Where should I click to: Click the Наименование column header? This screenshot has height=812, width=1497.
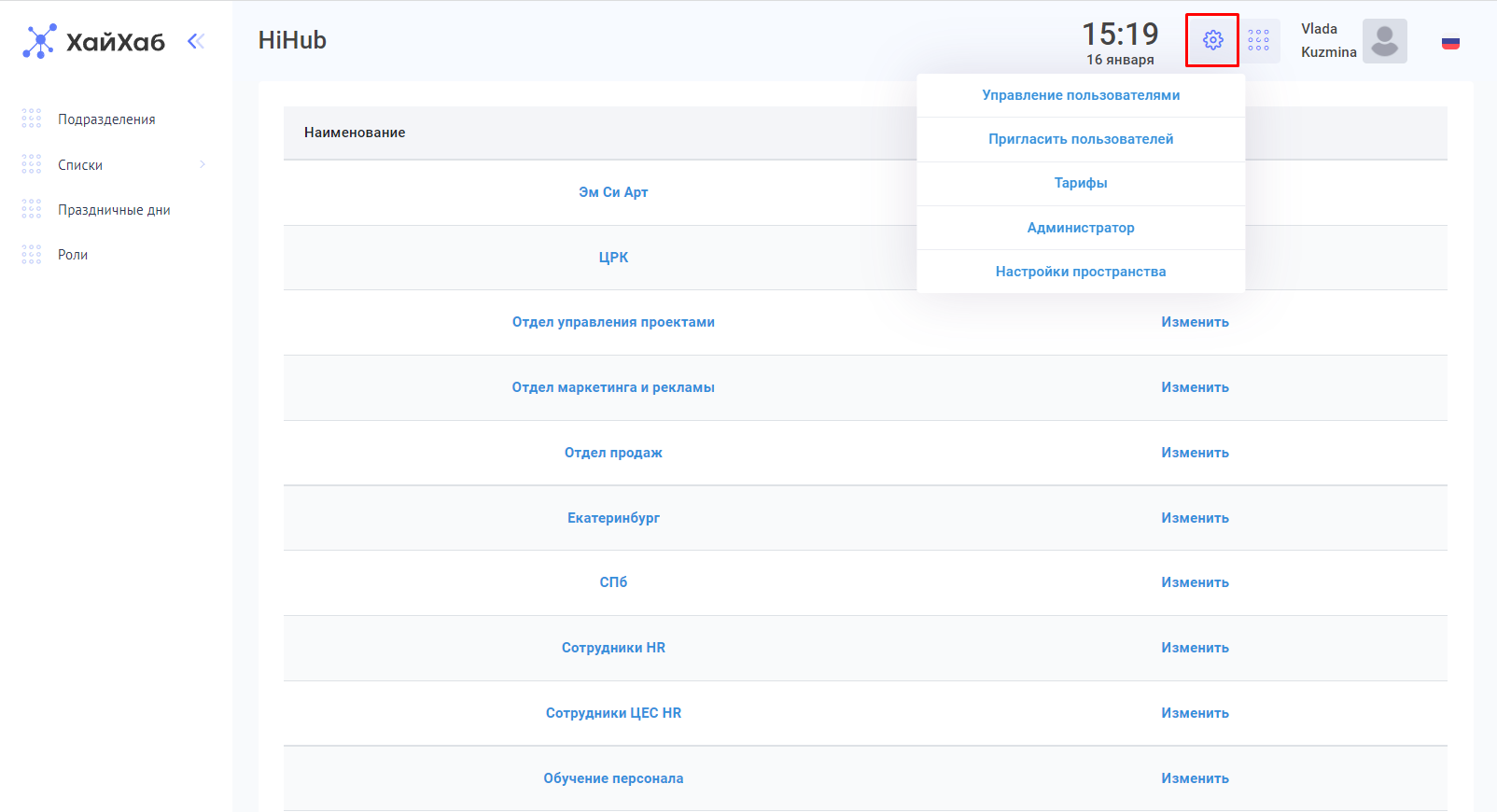tap(355, 133)
